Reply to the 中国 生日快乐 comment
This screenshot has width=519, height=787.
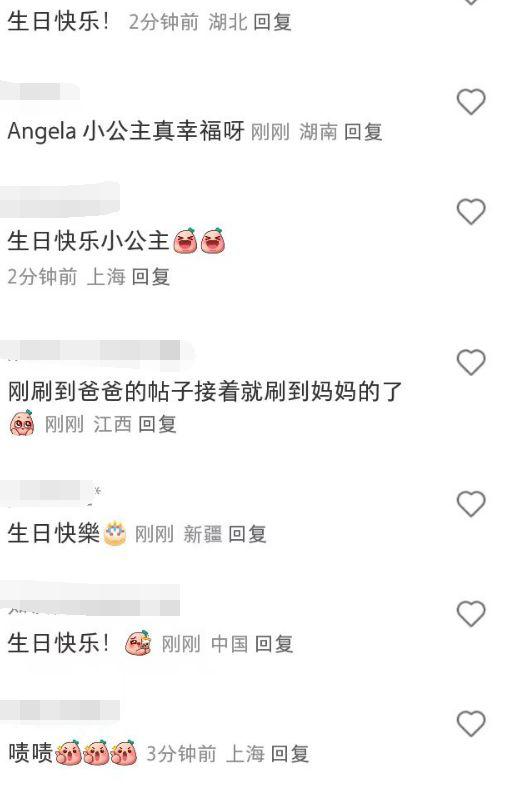(x=274, y=644)
